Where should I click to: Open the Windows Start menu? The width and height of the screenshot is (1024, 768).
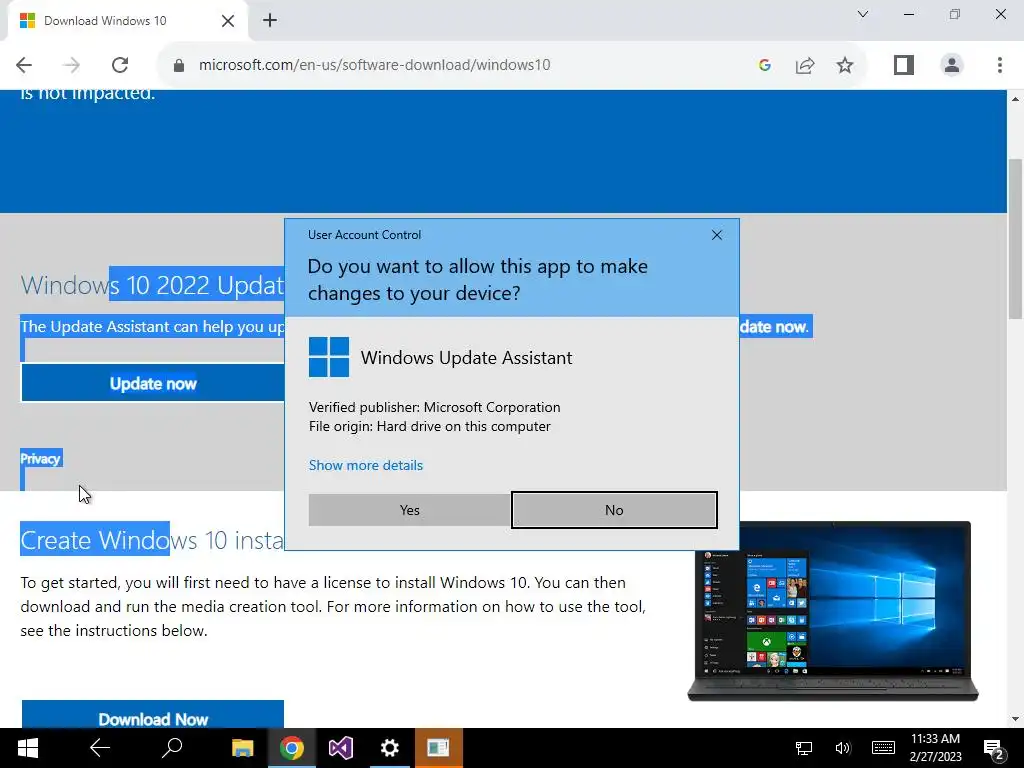point(27,748)
